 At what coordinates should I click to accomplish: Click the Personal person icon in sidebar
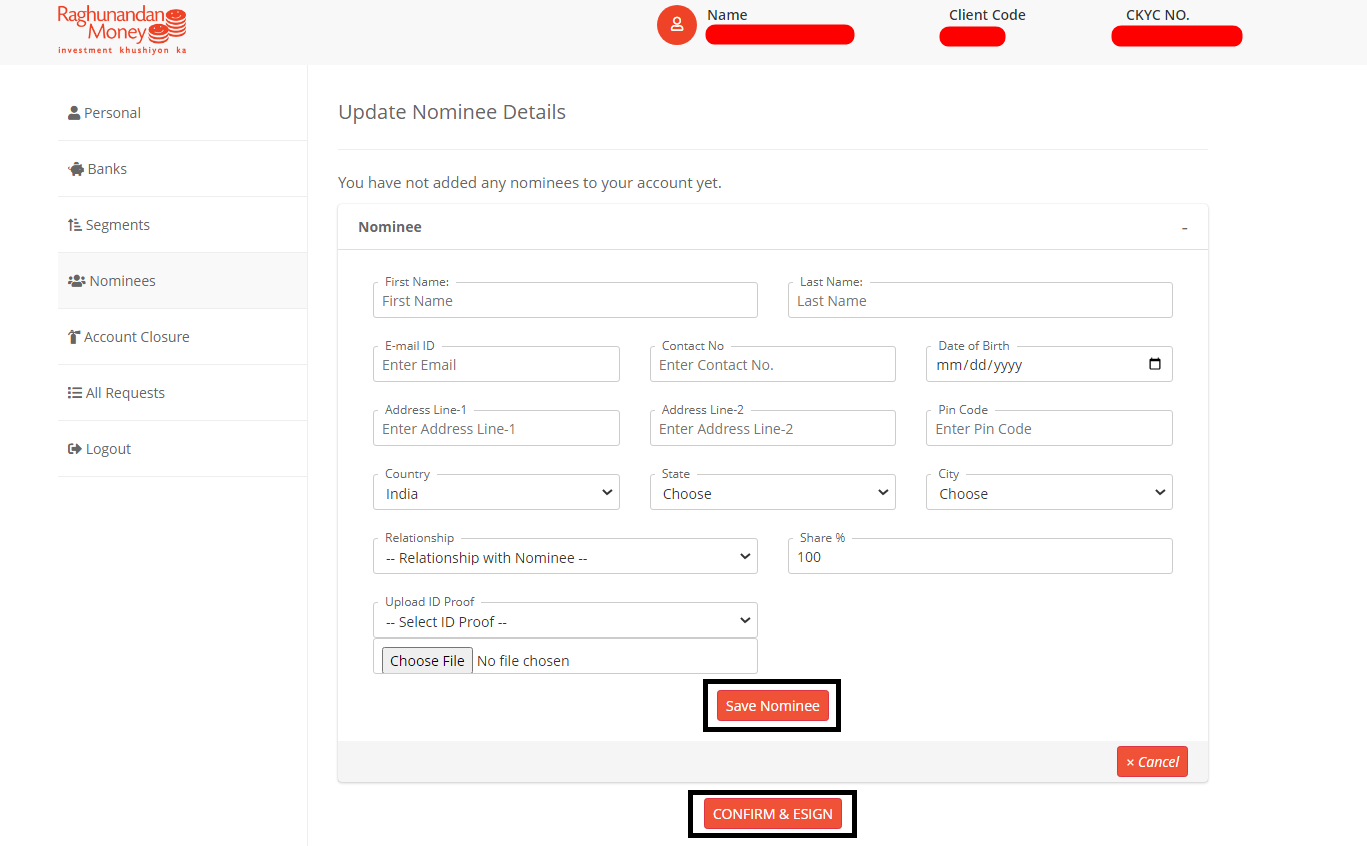tap(74, 113)
